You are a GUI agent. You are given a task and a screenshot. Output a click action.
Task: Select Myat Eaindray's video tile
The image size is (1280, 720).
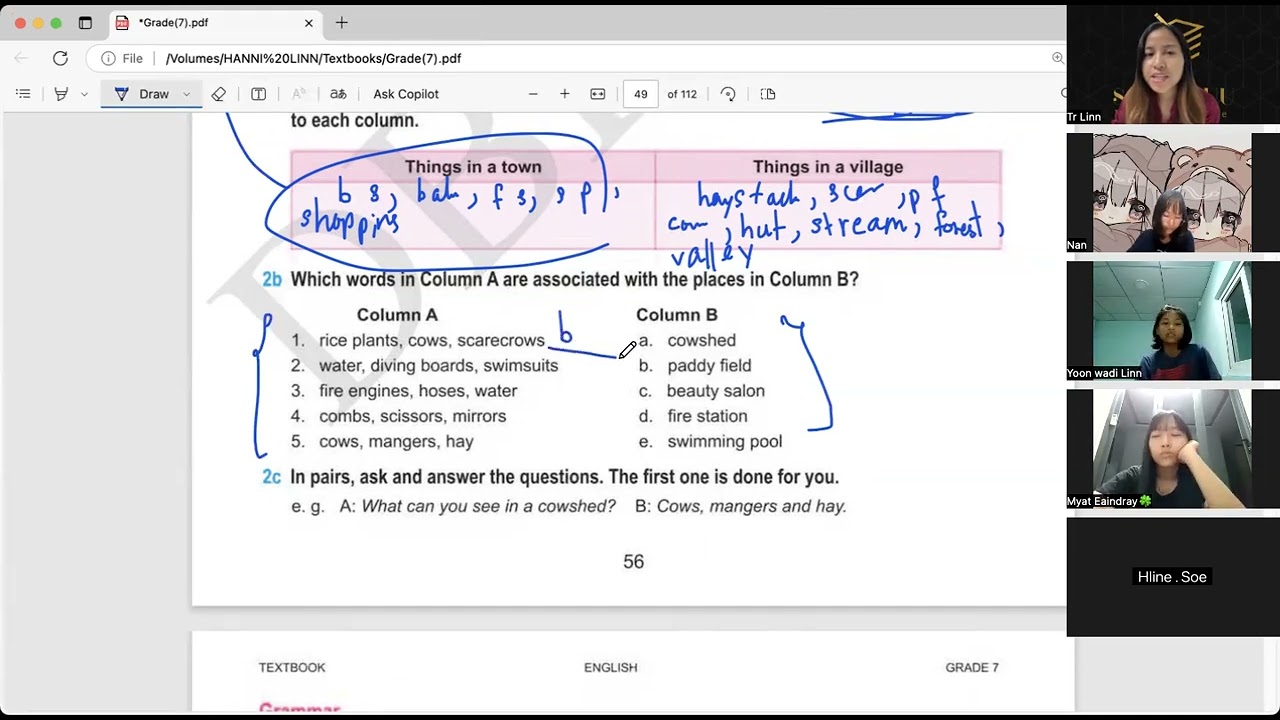(1172, 448)
